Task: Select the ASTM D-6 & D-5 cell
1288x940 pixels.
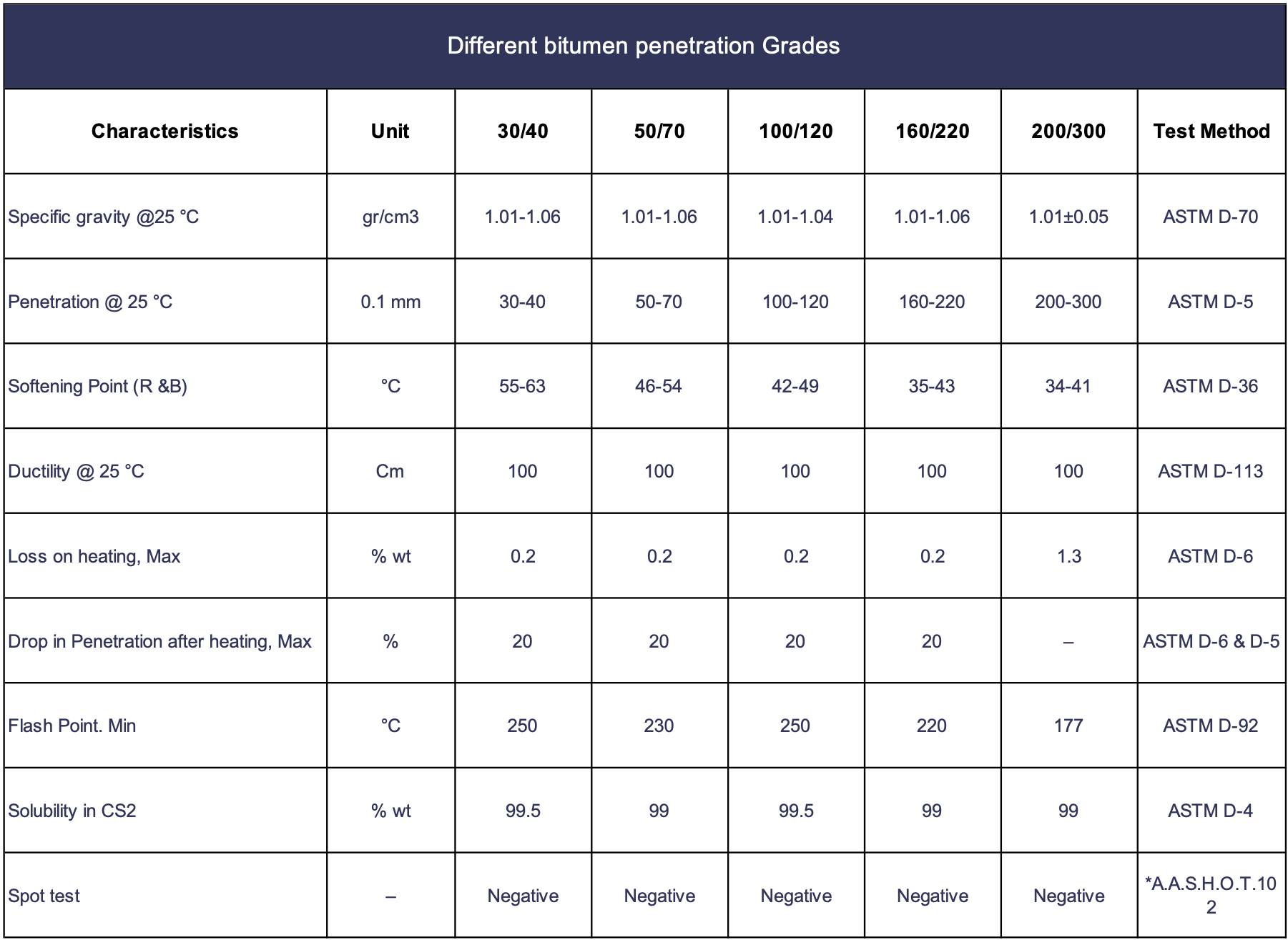Action: point(1211,641)
